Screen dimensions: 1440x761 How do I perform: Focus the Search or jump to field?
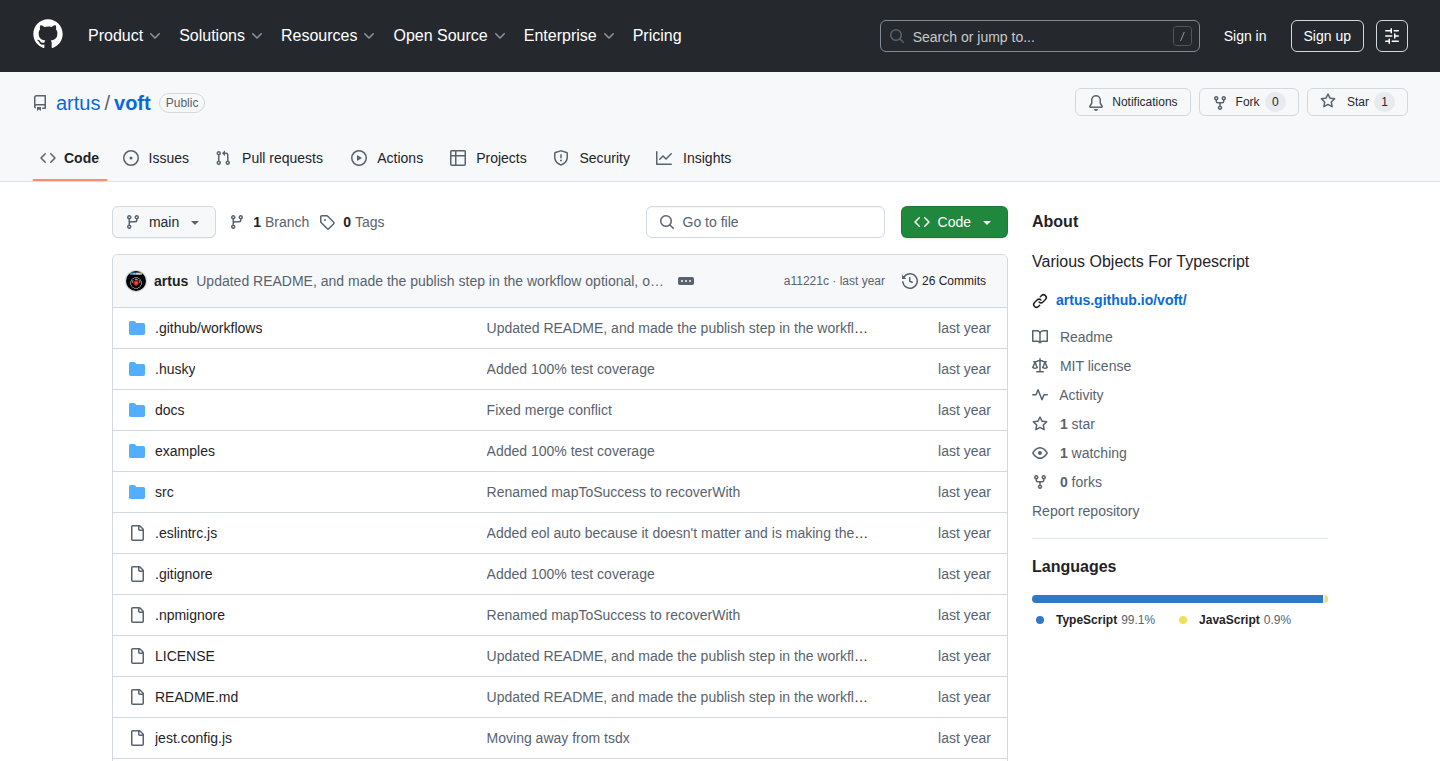point(1039,36)
